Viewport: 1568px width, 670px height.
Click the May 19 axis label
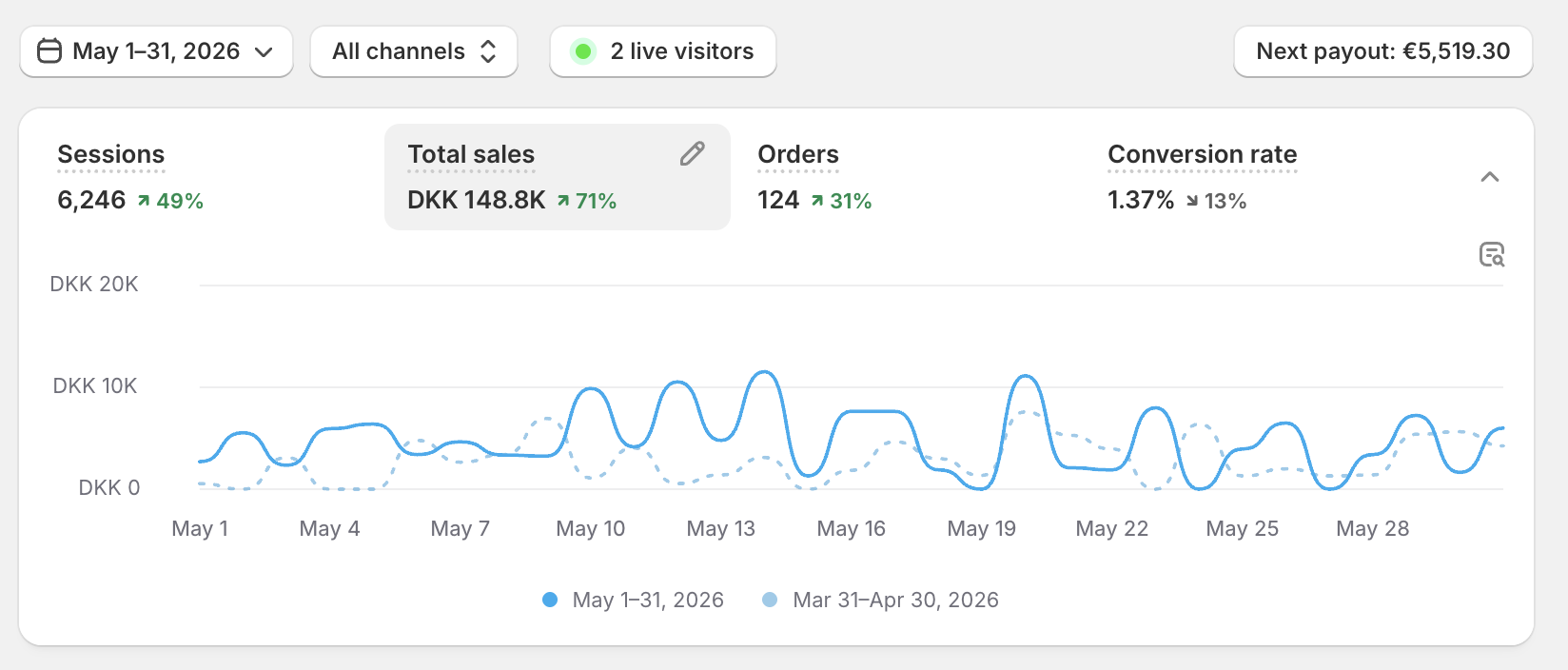pos(982,528)
